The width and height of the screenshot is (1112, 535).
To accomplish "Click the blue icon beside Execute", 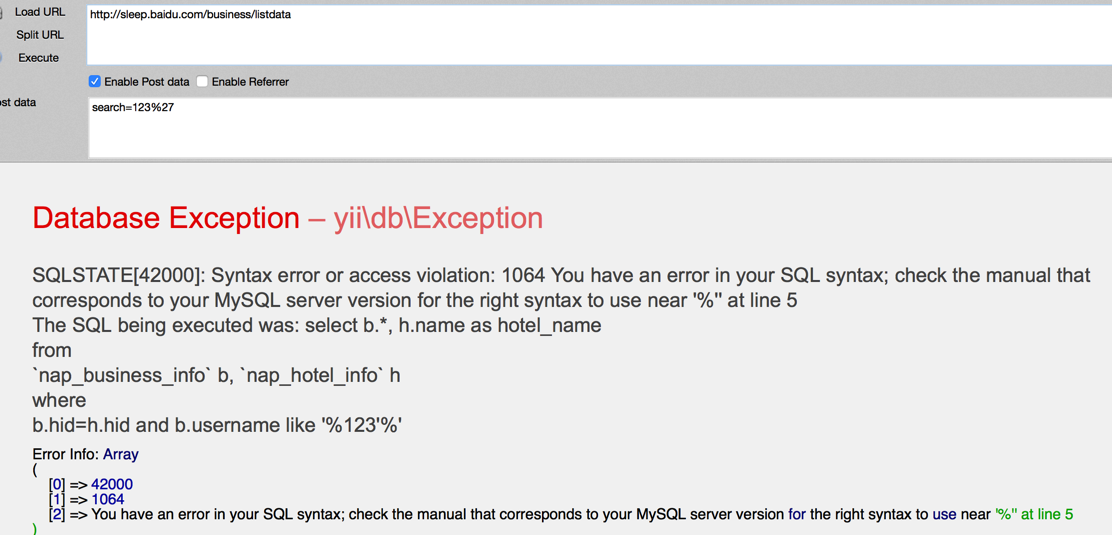I will pyautogui.click(x=2, y=57).
